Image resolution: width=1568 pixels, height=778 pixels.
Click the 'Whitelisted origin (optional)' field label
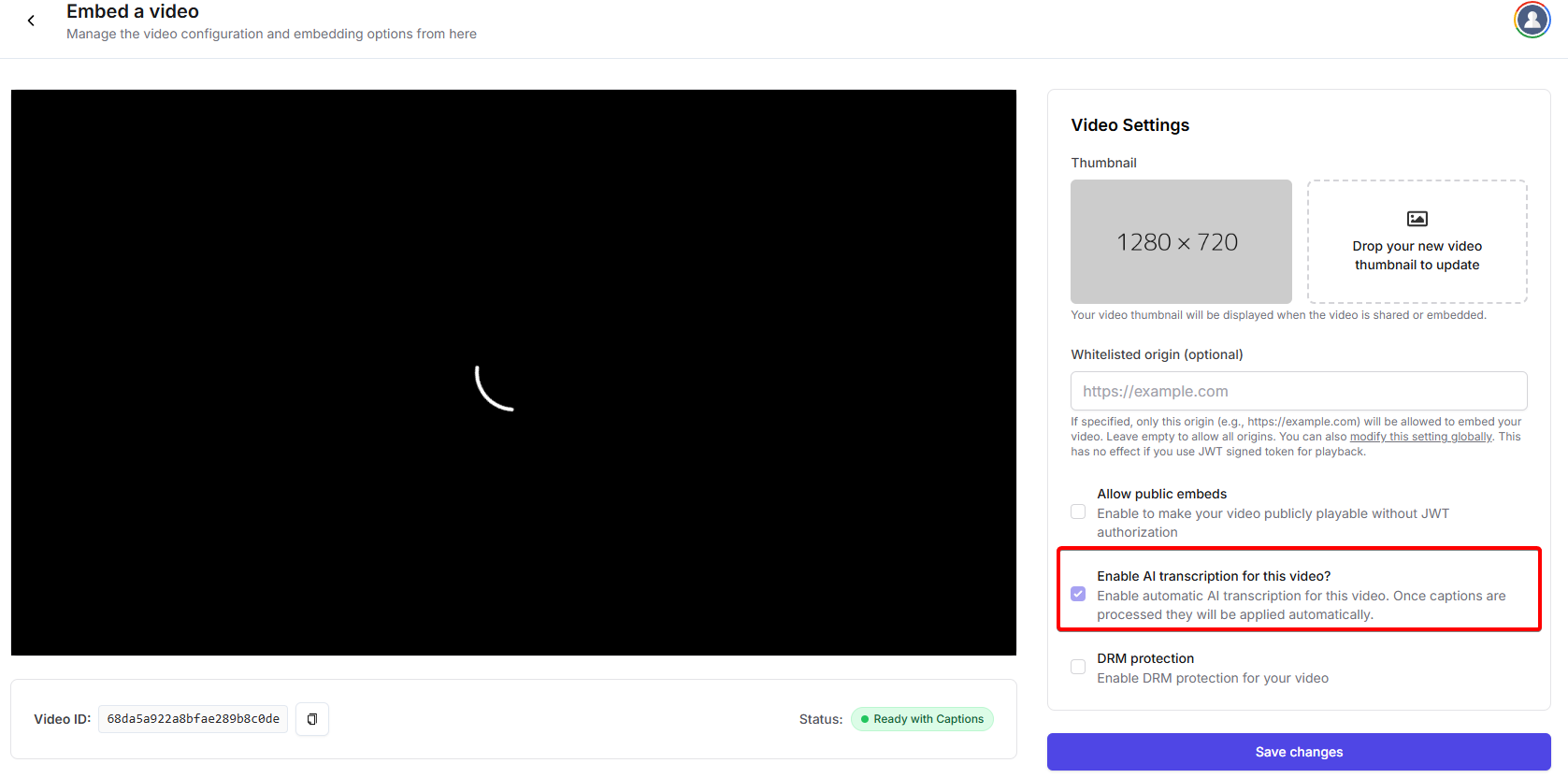[x=1156, y=354]
